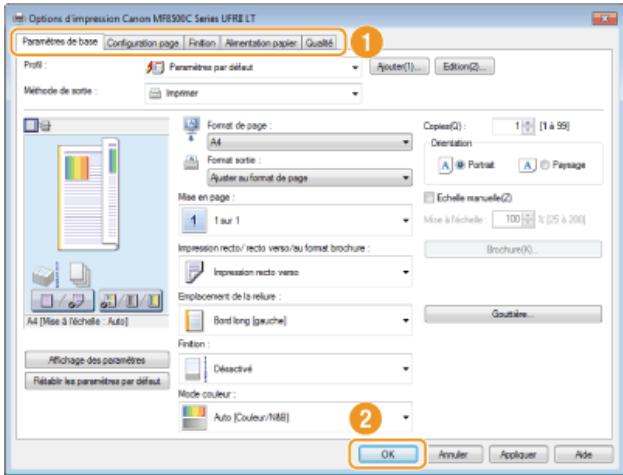Click the Mise à l'échelle value field
Screen dimensions: 623x475
pos(507,219)
